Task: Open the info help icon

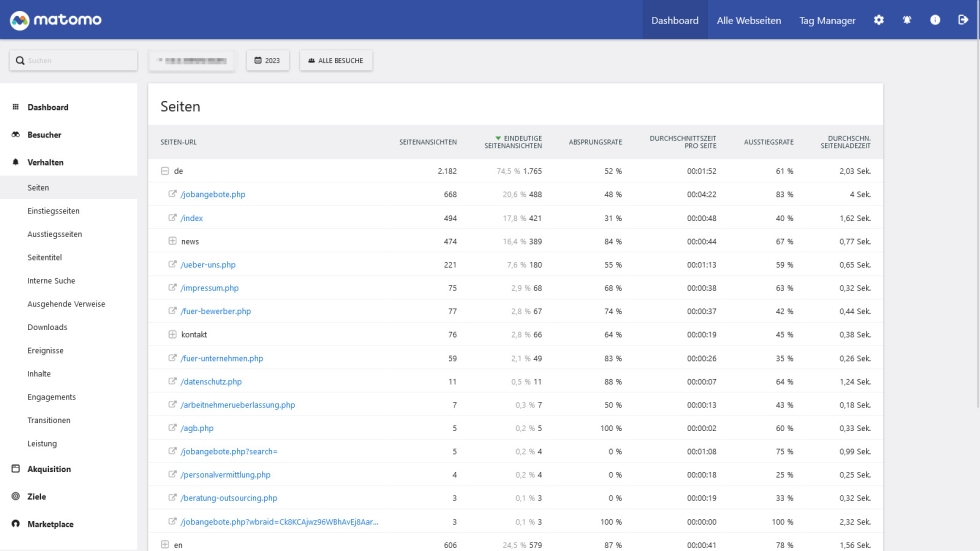Action: point(934,20)
